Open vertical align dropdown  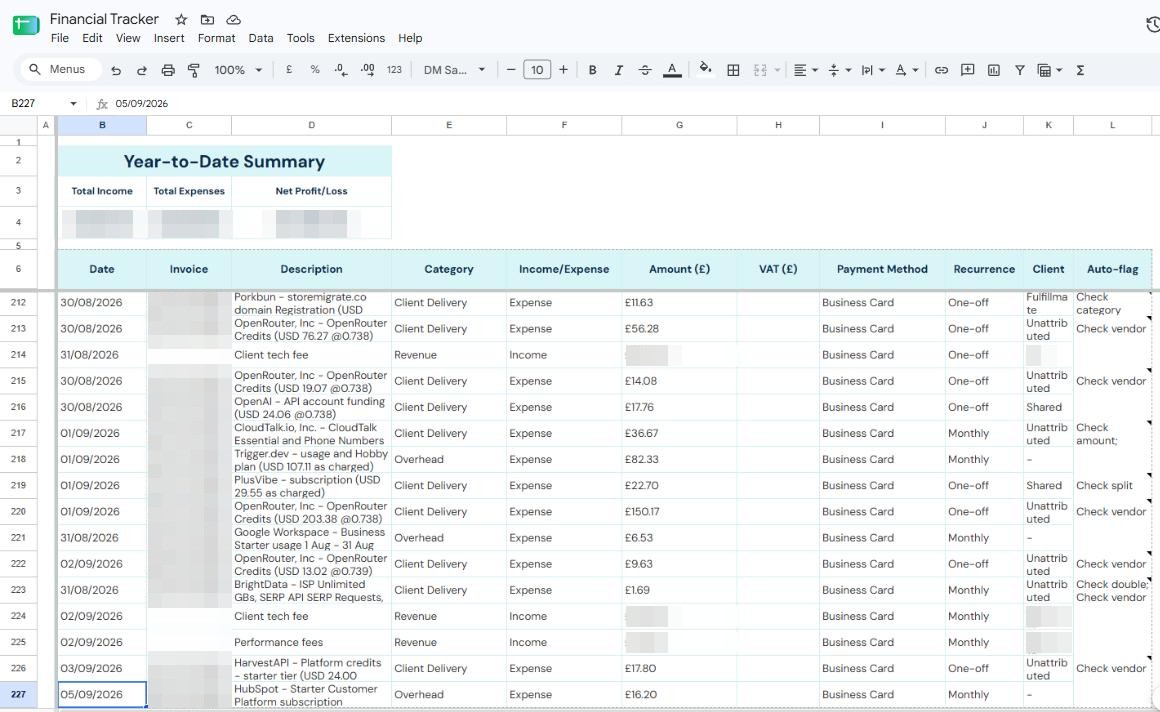pos(840,70)
